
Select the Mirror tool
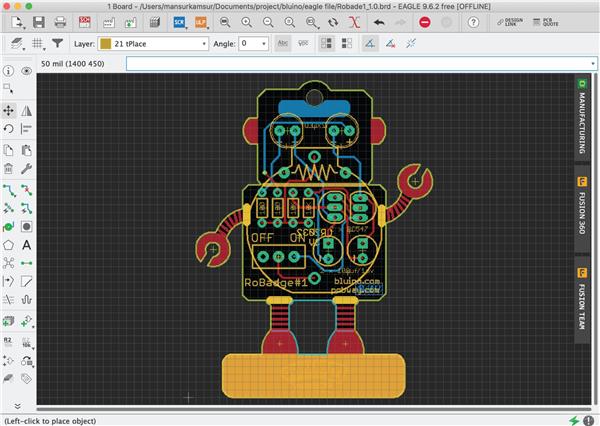pyautogui.click(x=27, y=110)
